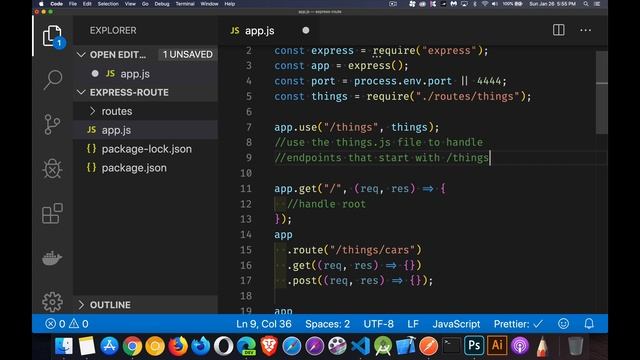Open Visual Studio Code from the dock
Screen dimensions: 640x360
coord(360,346)
